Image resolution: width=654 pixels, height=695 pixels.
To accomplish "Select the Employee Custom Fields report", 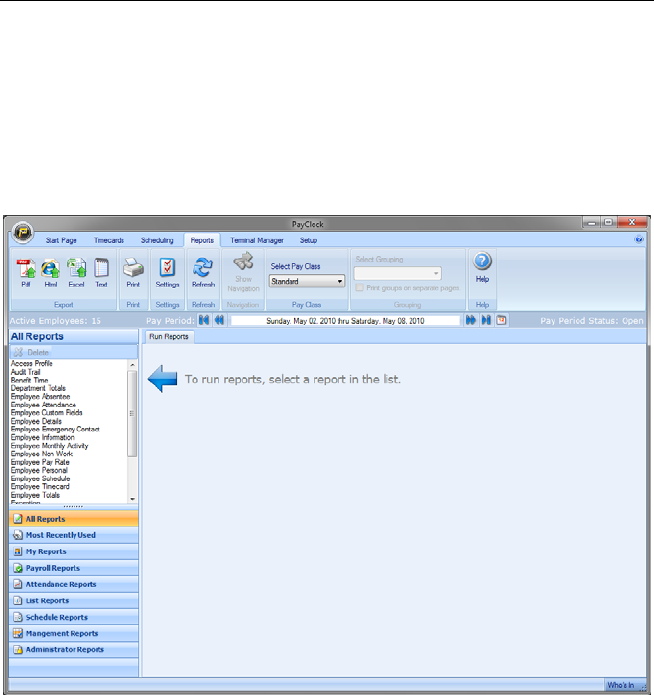I will point(47,413).
